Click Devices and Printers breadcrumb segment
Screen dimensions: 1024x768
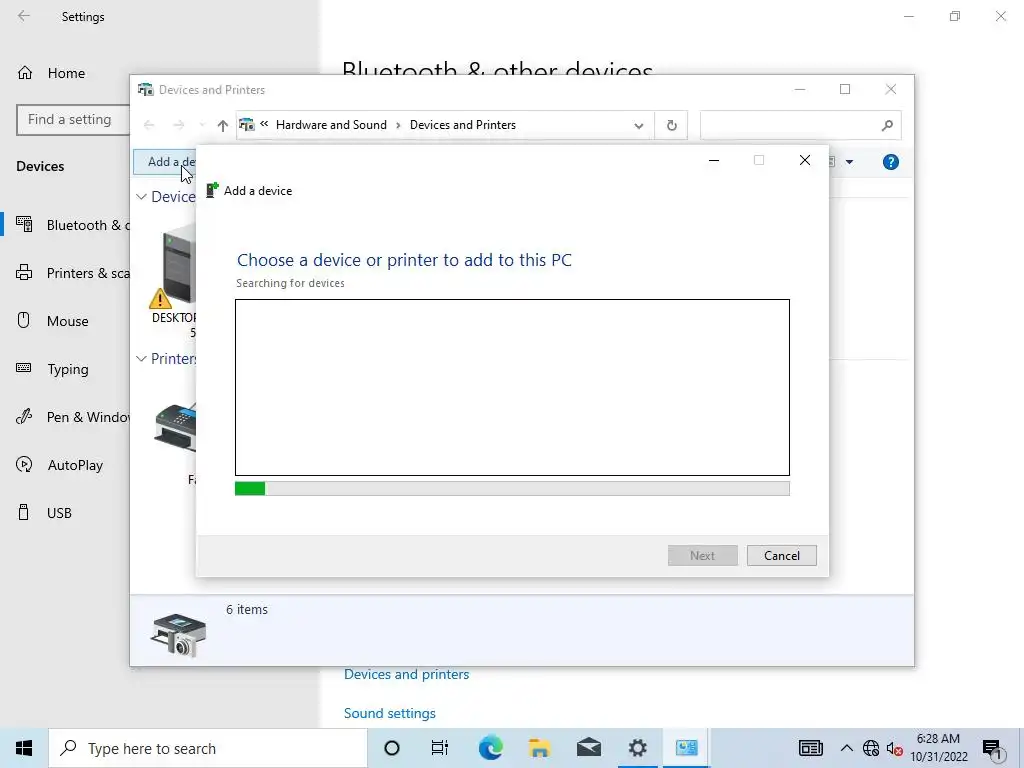pyautogui.click(x=462, y=125)
